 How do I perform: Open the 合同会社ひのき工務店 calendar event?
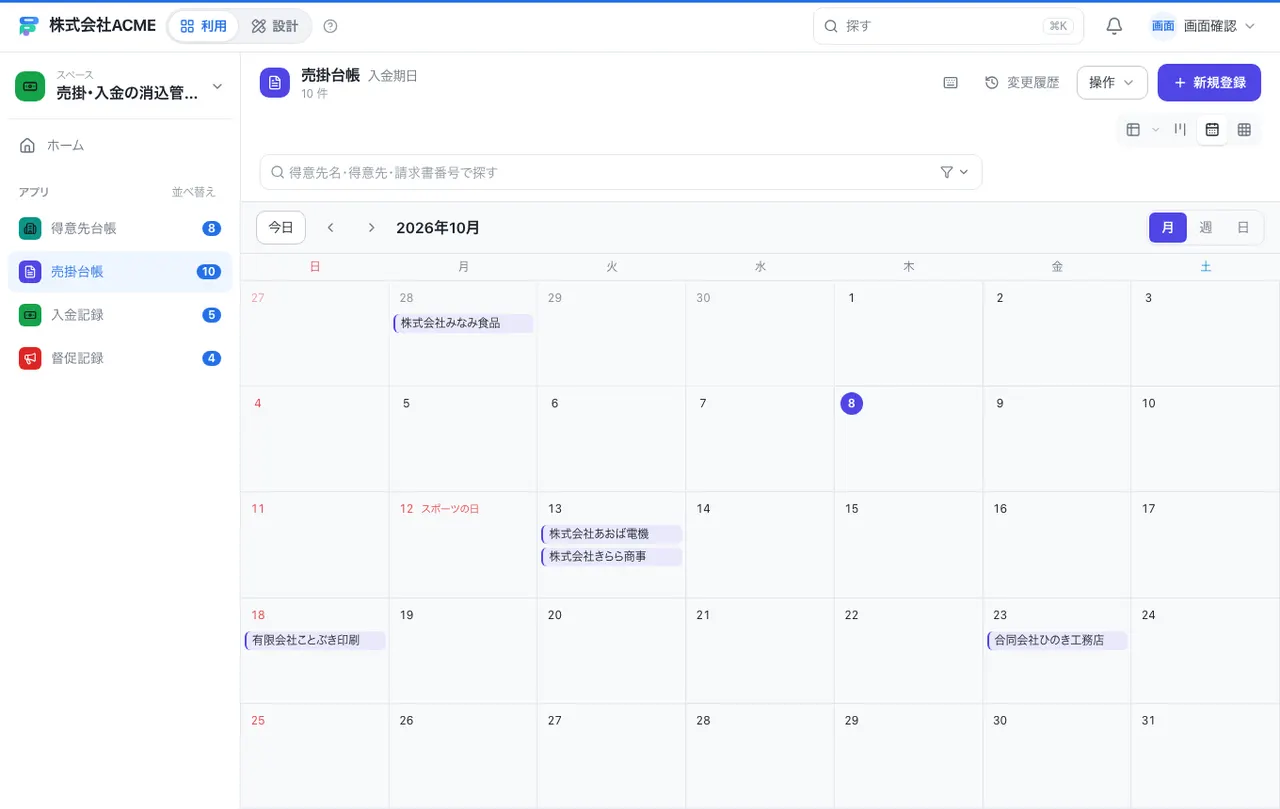tap(1057, 641)
